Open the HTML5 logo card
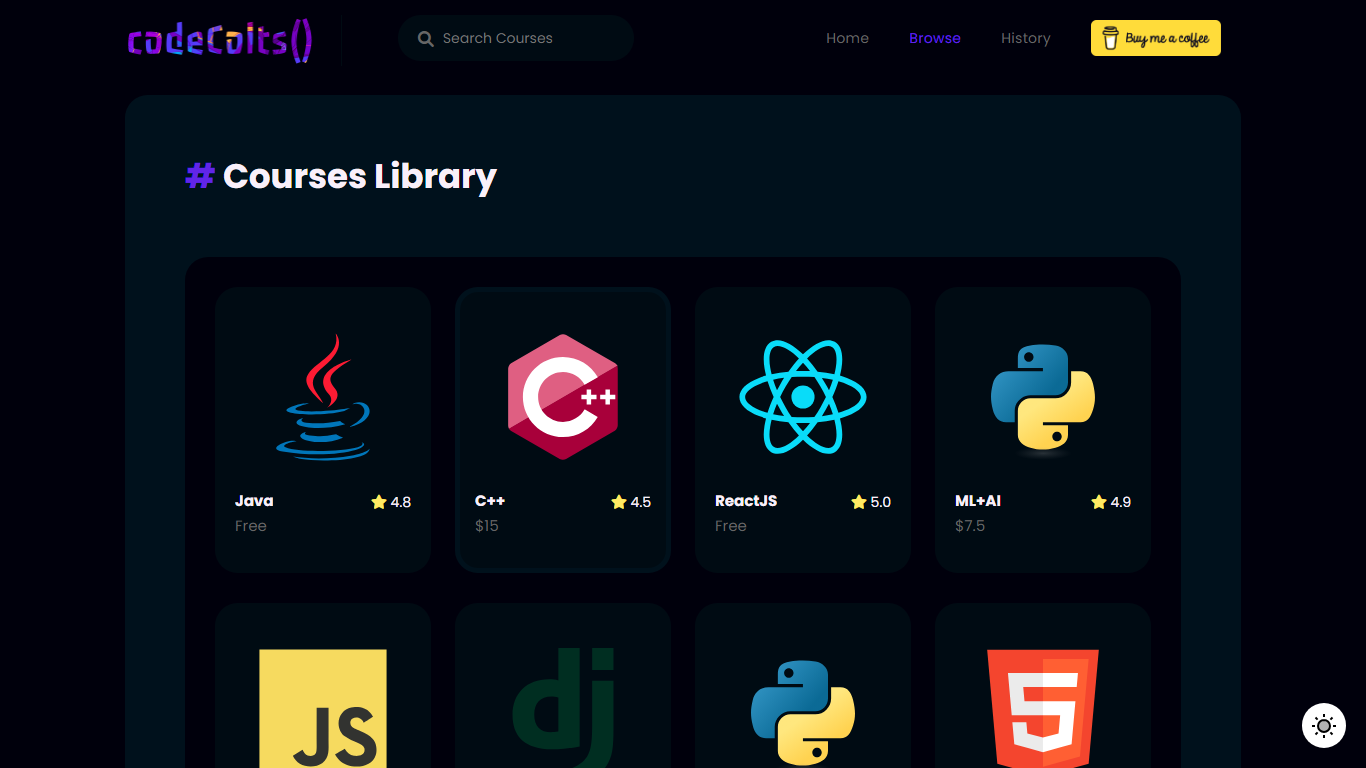This screenshot has width=1366, height=768. pyautogui.click(x=1043, y=709)
